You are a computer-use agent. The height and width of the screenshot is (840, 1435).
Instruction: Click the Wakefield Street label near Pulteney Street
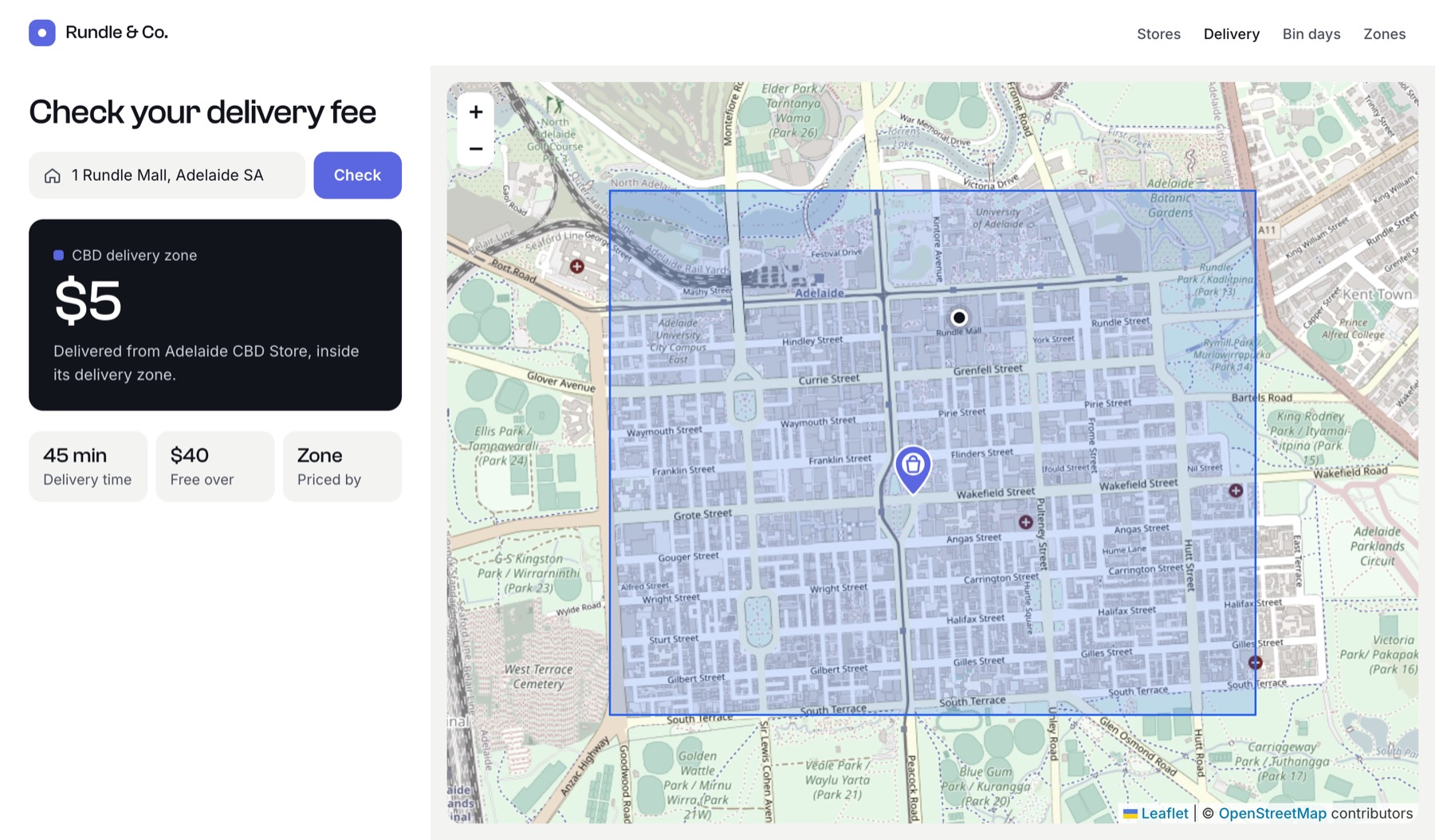point(996,493)
